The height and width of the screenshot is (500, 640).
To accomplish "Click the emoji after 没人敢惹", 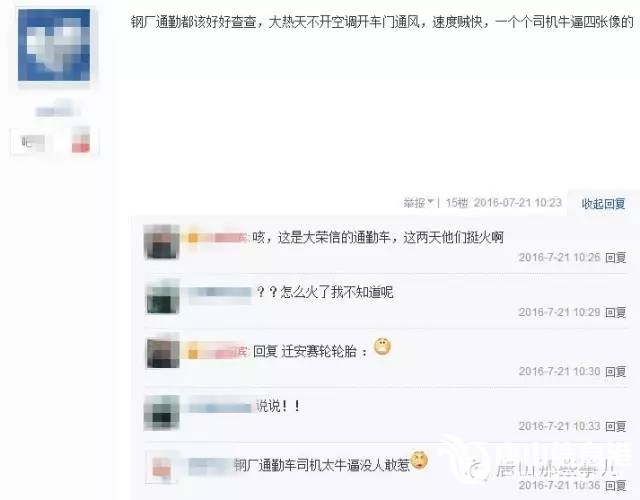I will point(419,460).
